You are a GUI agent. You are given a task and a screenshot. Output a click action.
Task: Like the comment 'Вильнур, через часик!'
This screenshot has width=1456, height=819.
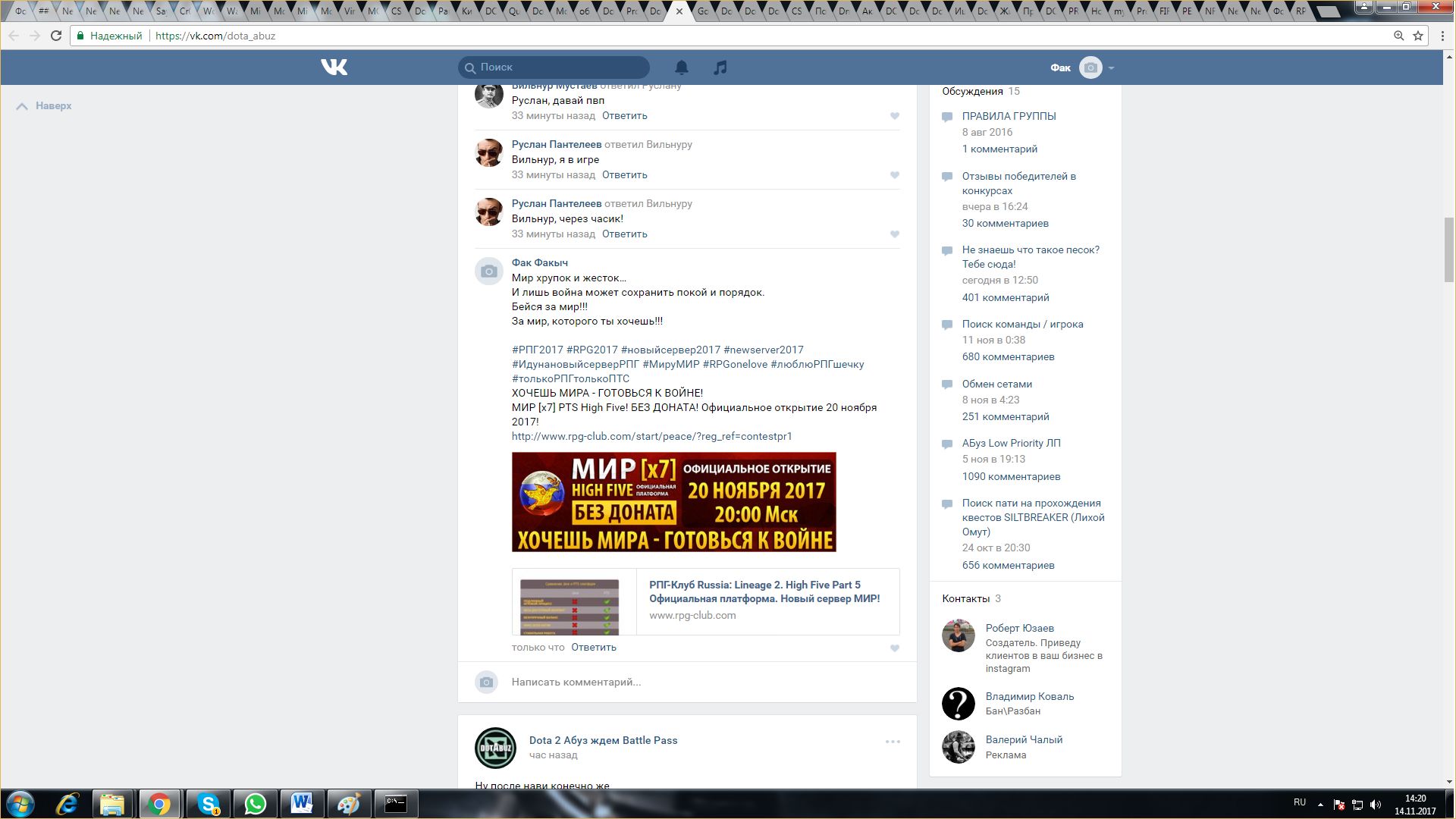point(895,234)
